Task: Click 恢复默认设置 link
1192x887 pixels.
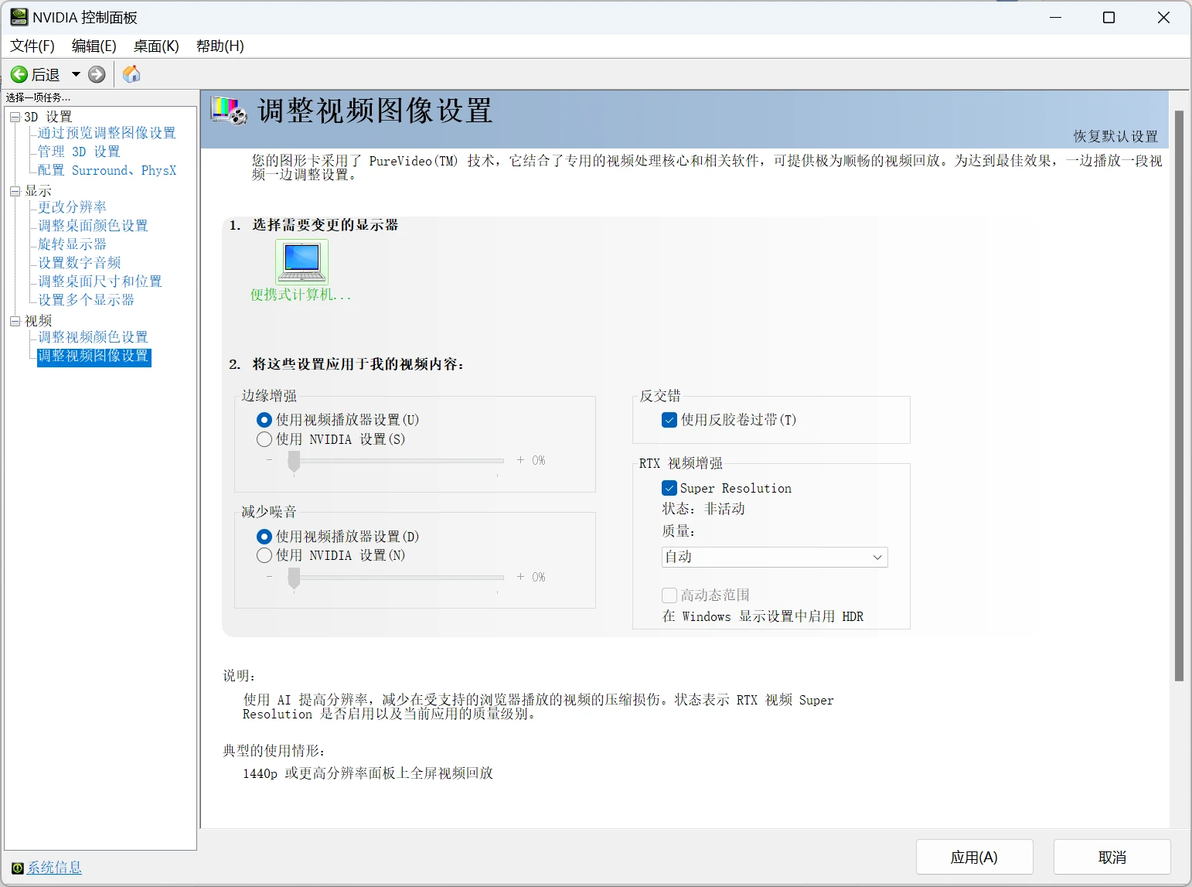Action: coord(1115,136)
